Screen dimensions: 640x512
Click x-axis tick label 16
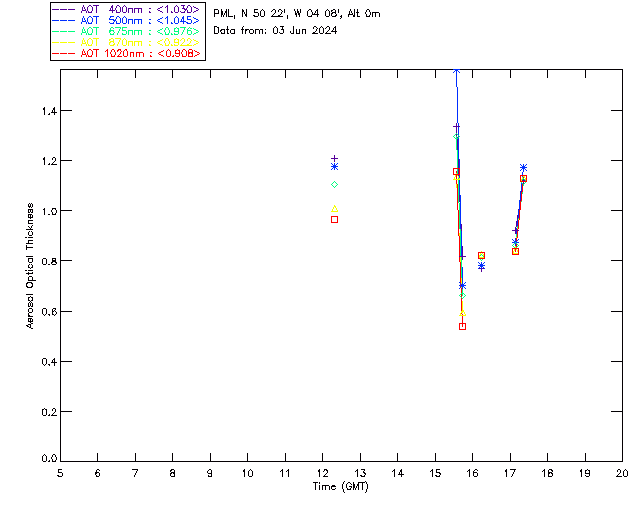[x=473, y=474]
